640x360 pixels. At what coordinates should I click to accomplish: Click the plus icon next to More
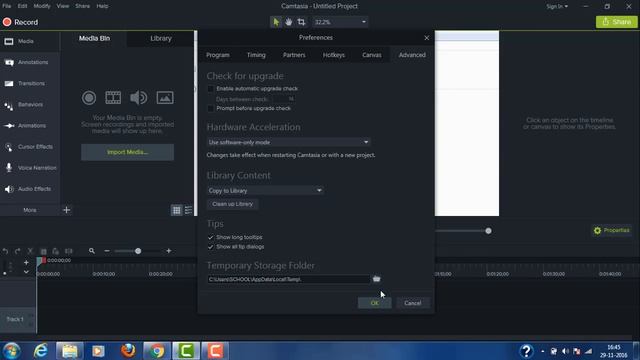(67, 210)
